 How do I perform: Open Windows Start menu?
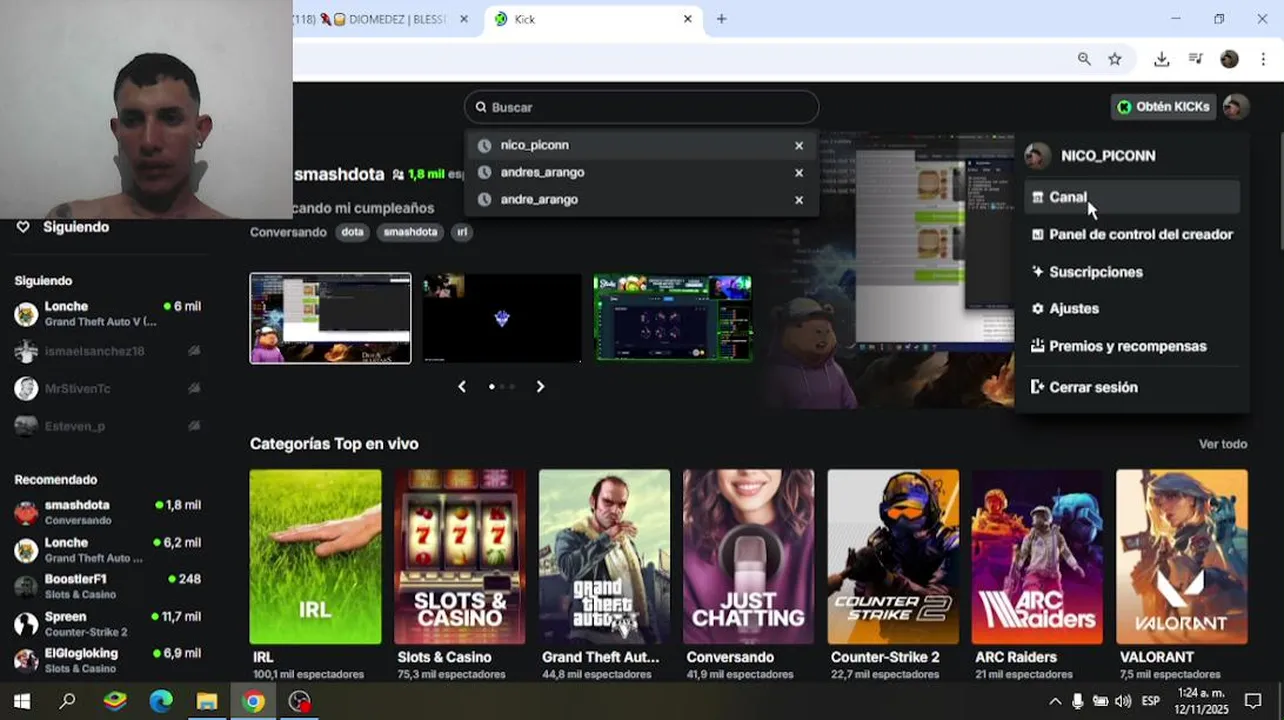[22, 701]
